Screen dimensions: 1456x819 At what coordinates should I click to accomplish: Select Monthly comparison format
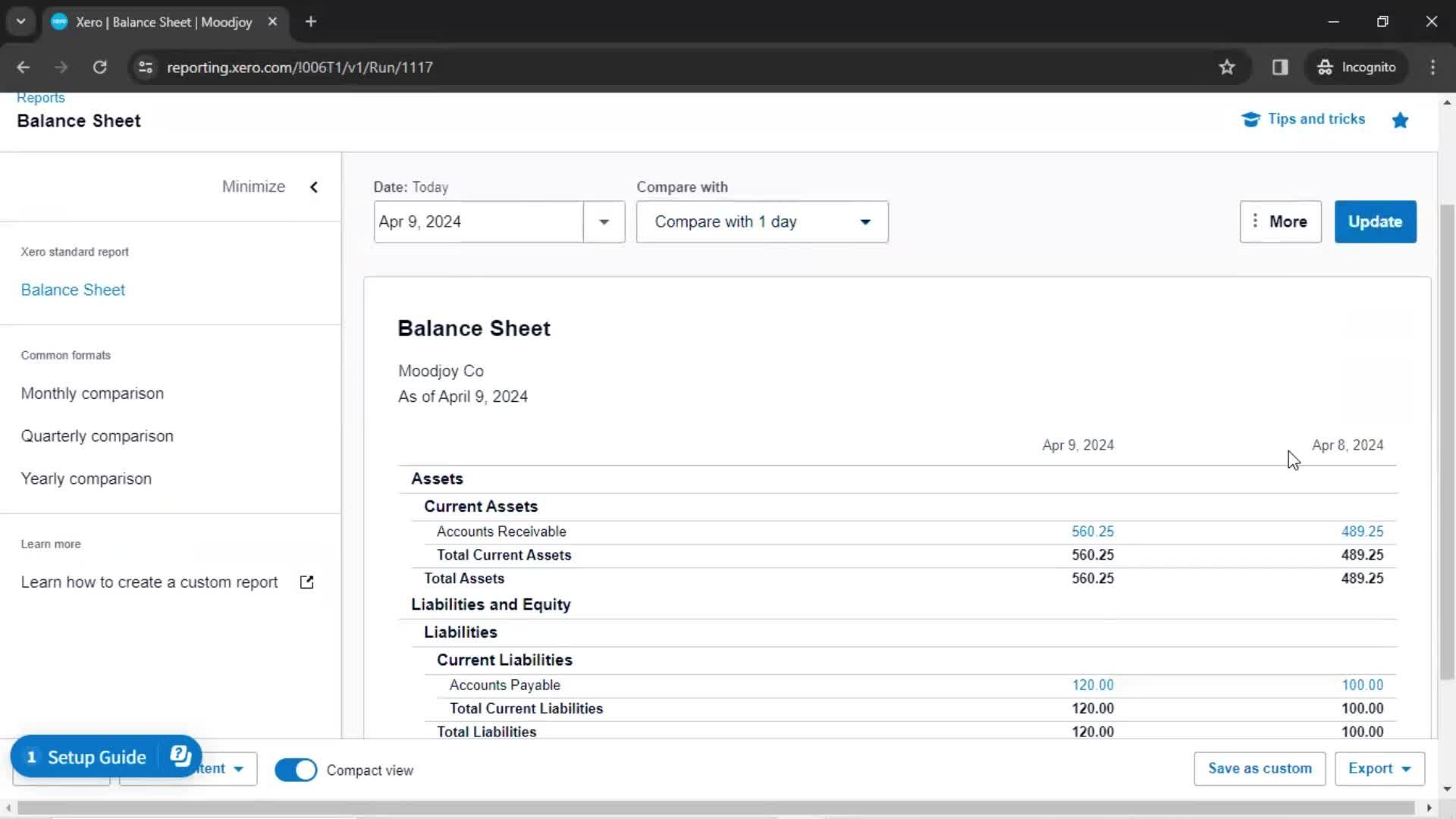pyautogui.click(x=92, y=394)
